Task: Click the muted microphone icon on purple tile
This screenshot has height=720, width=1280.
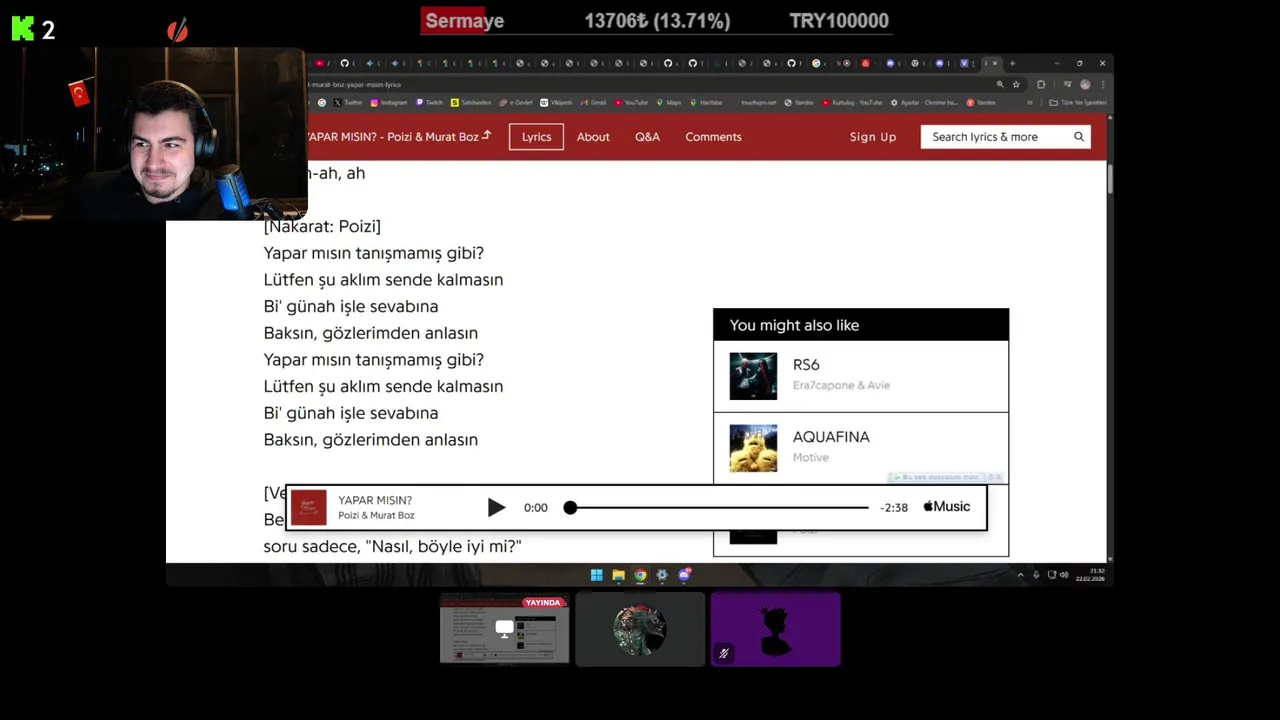Action: [724, 653]
